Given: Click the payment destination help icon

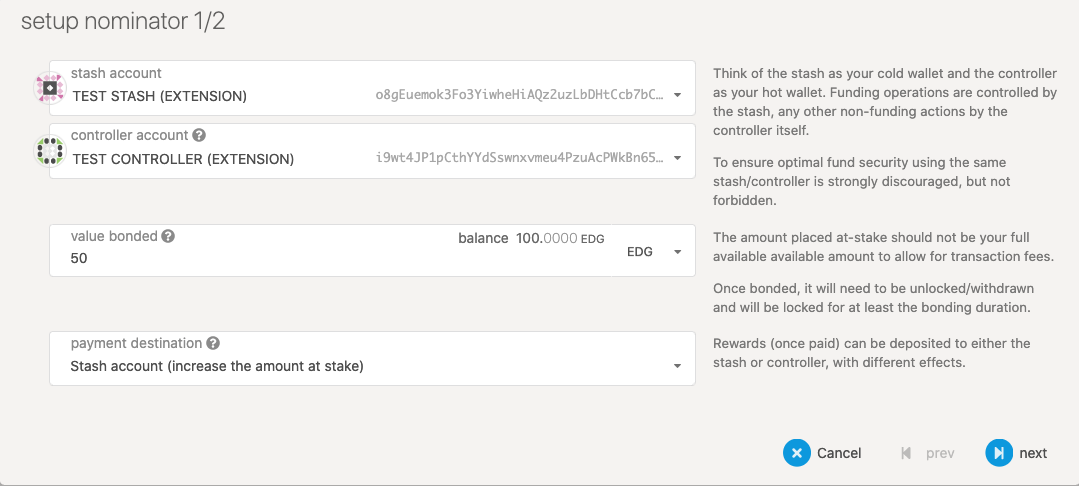Looking at the screenshot, I should [x=213, y=343].
